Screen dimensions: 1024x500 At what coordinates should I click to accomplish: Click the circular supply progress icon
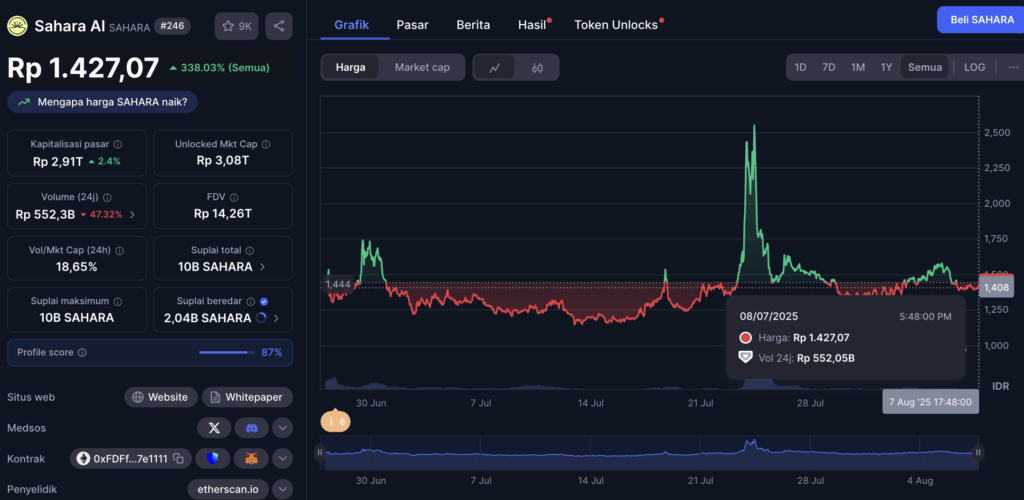tap(262, 318)
